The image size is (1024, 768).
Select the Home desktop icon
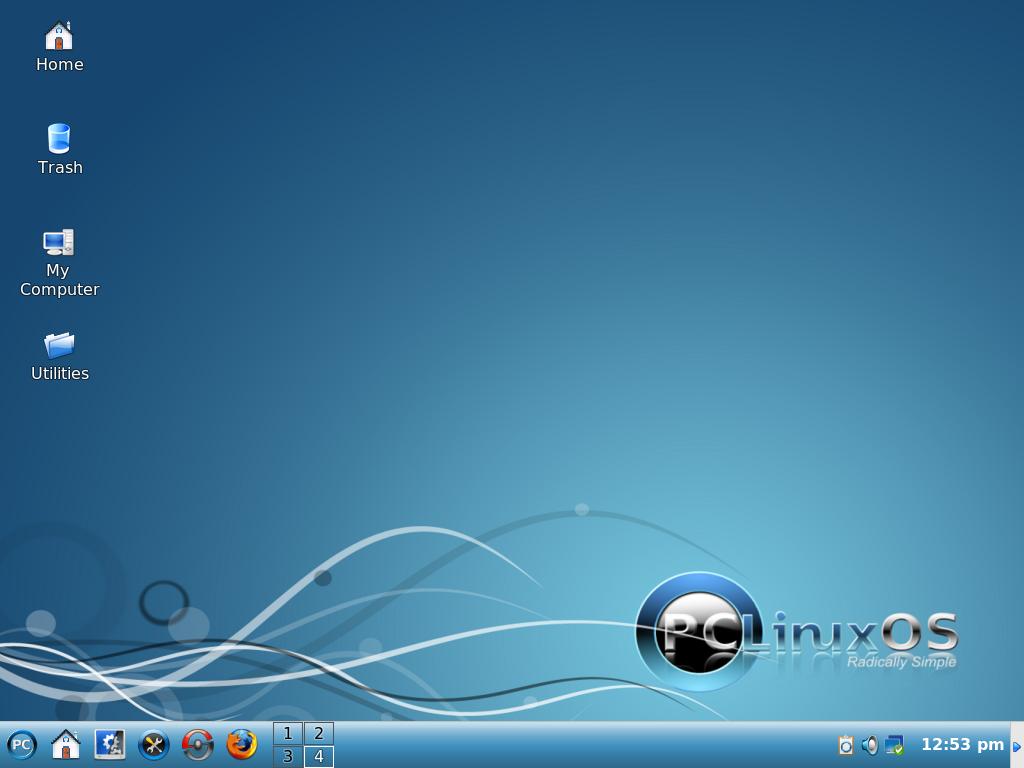click(59, 46)
